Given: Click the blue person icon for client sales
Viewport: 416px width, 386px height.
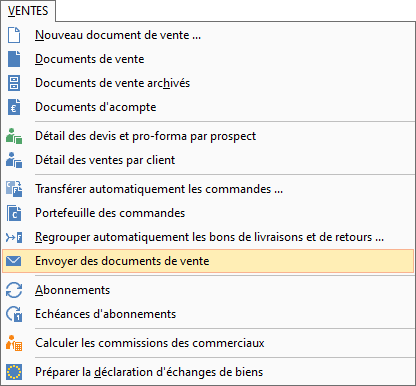Looking at the screenshot, I should pyautogui.click(x=14, y=160).
